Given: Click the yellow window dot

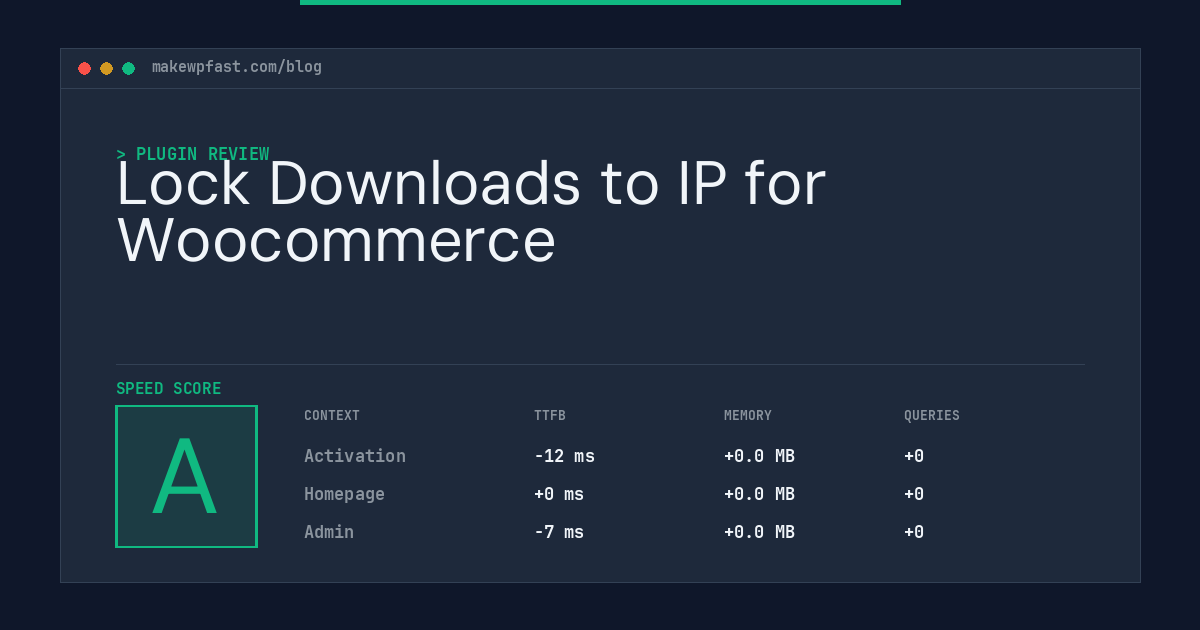Looking at the screenshot, I should (x=106, y=68).
